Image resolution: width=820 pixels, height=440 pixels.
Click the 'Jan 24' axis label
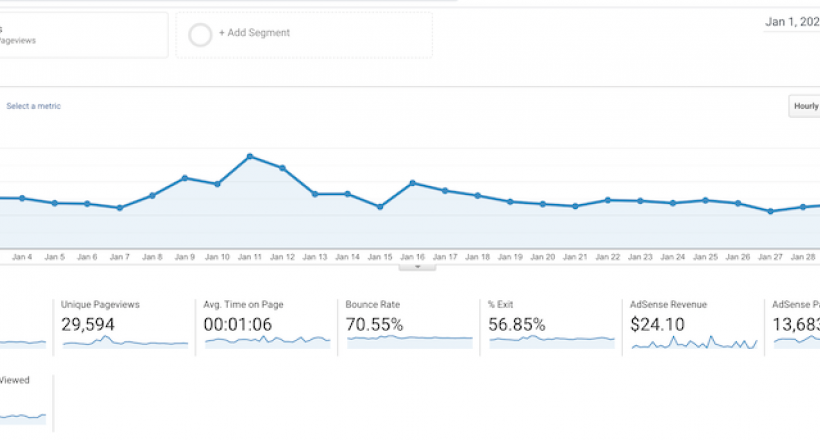(x=673, y=257)
